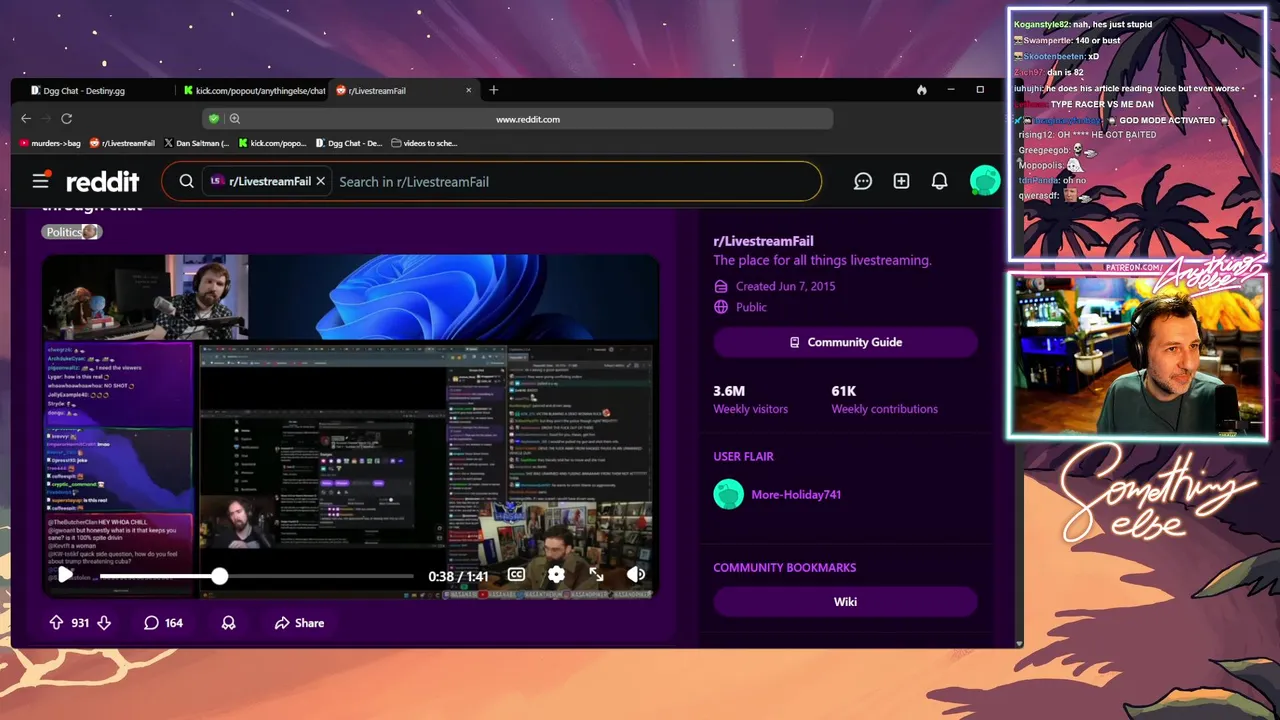The height and width of the screenshot is (720, 1280).
Task: Downvote the post
Action: click(x=104, y=622)
